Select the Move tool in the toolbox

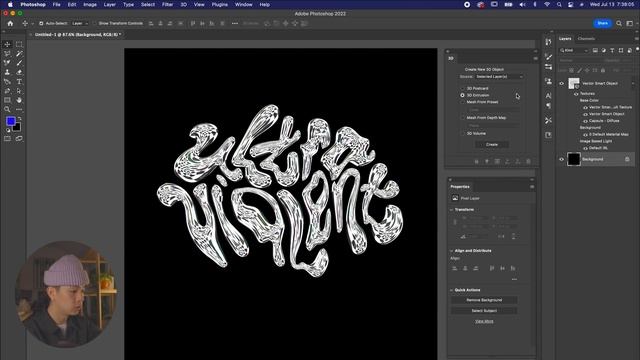(x=7, y=44)
